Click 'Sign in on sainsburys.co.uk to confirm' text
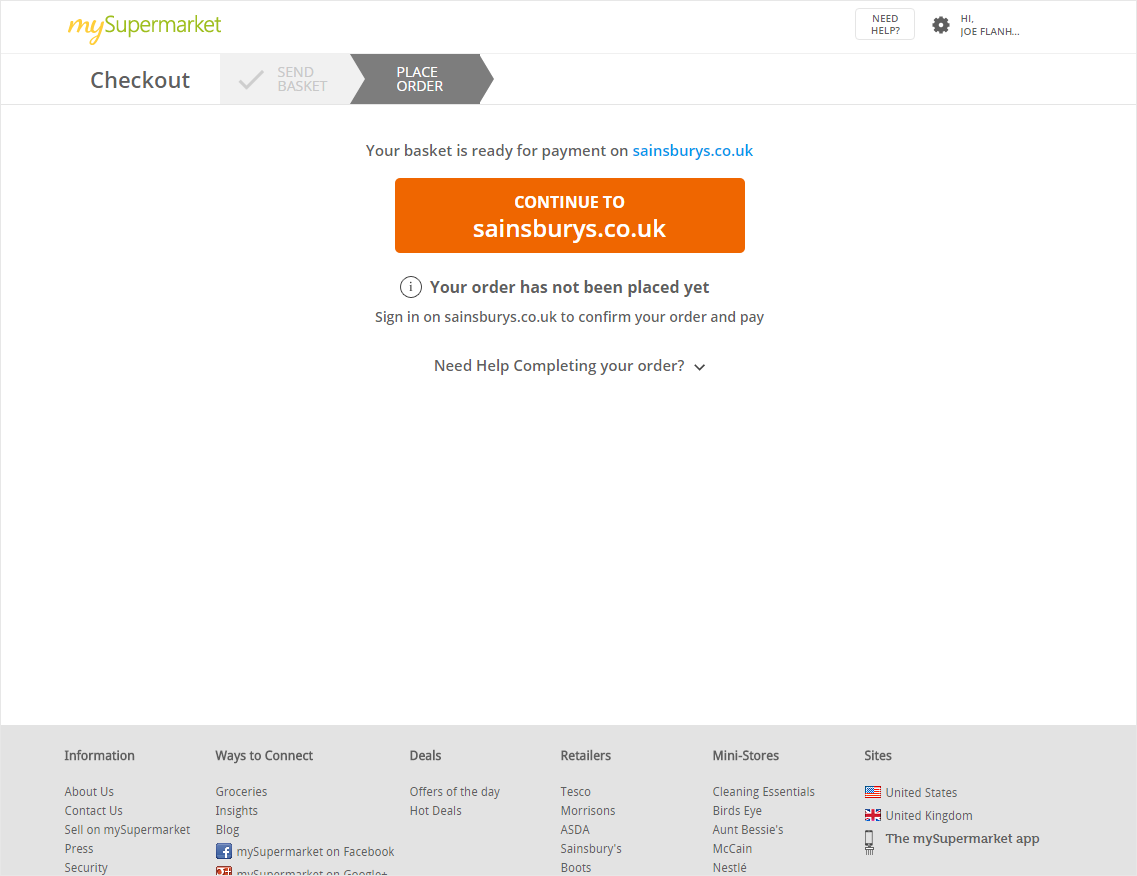 (x=569, y=317)
